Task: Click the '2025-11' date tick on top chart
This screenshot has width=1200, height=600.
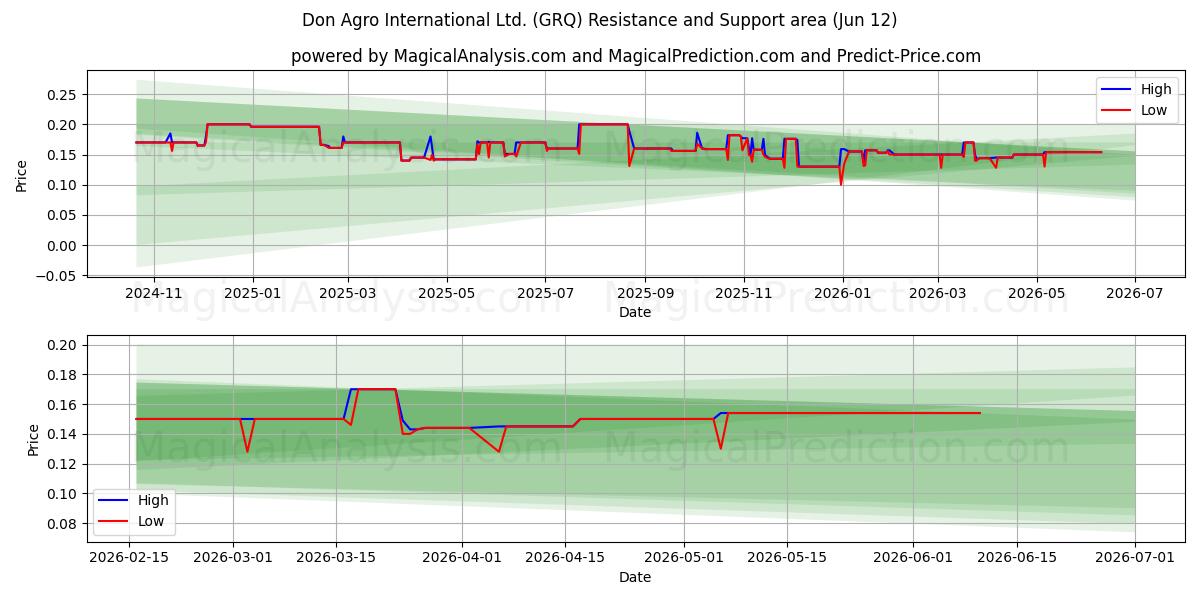Action: (x=743, y=292)
